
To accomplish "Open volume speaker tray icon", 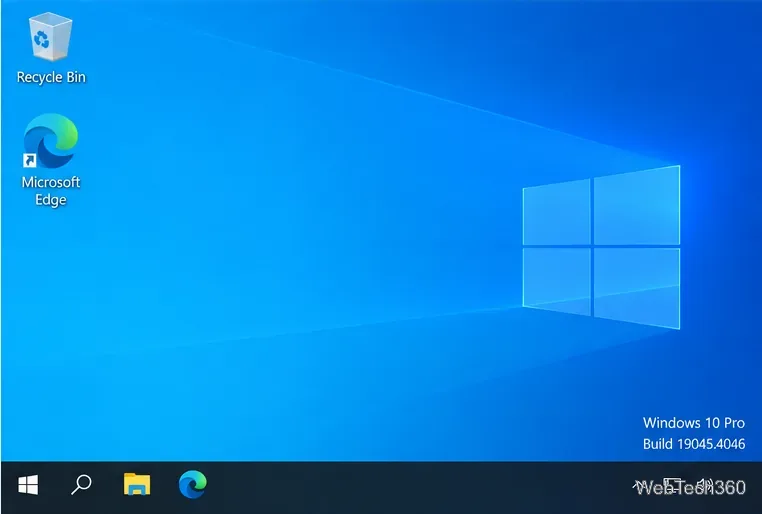I will (x=704, y=485).
